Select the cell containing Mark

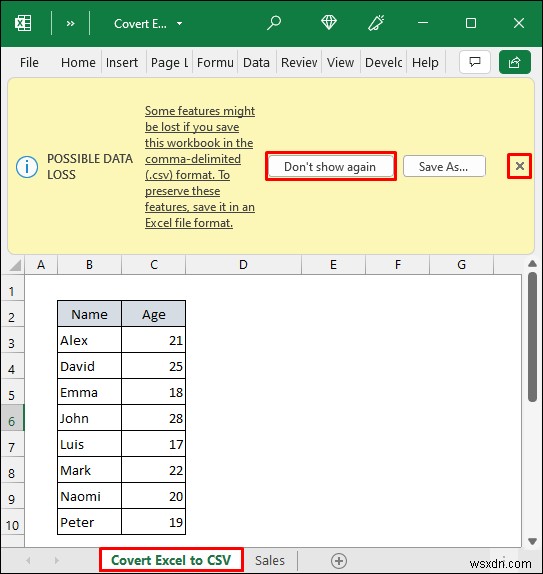89,470
